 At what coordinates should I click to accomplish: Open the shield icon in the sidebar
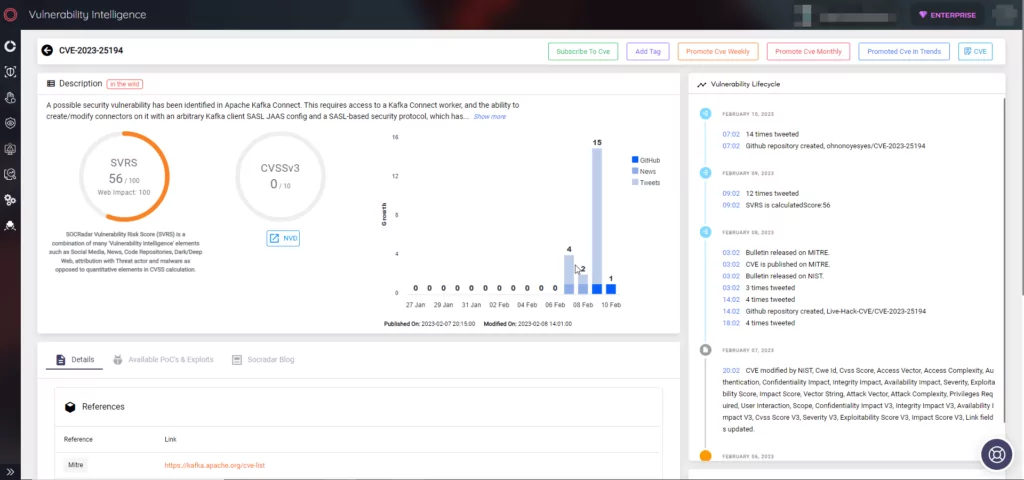tap(10, 123)
